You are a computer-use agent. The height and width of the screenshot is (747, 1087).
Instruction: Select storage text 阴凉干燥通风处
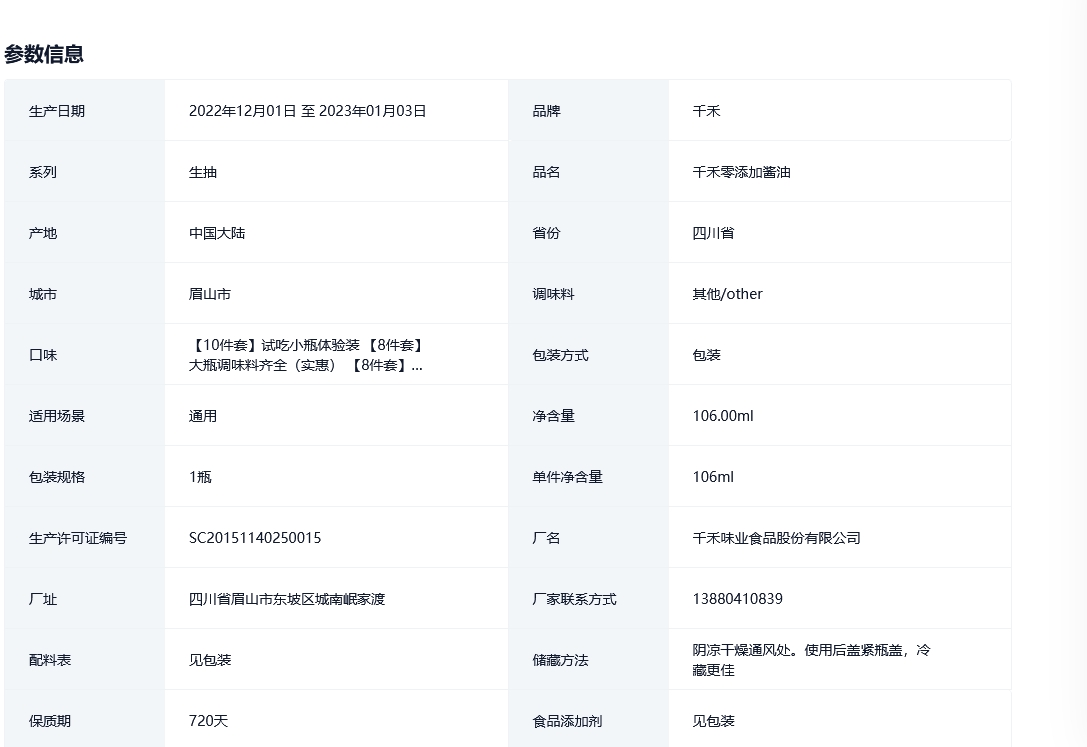741,650
